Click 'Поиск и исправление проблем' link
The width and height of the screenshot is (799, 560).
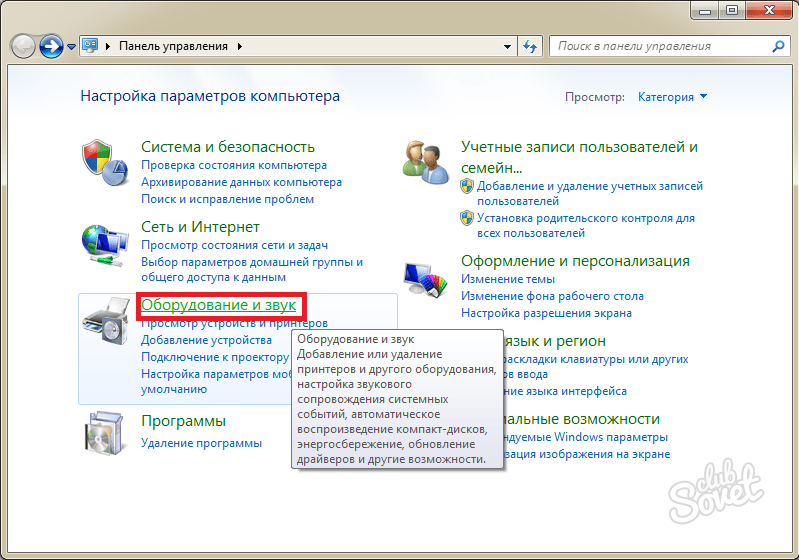227,199
